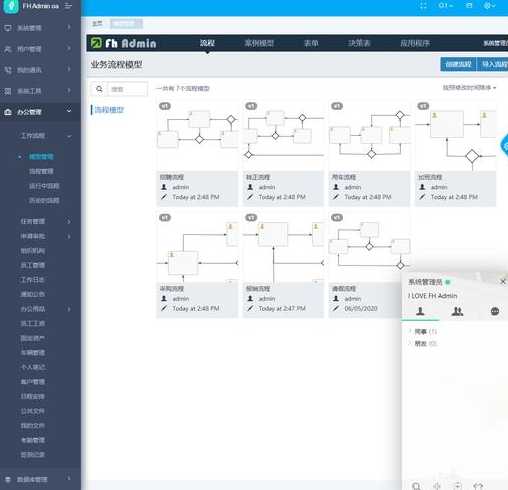
Task: Switch to the 流程 tab
Action: click(207, 43)
